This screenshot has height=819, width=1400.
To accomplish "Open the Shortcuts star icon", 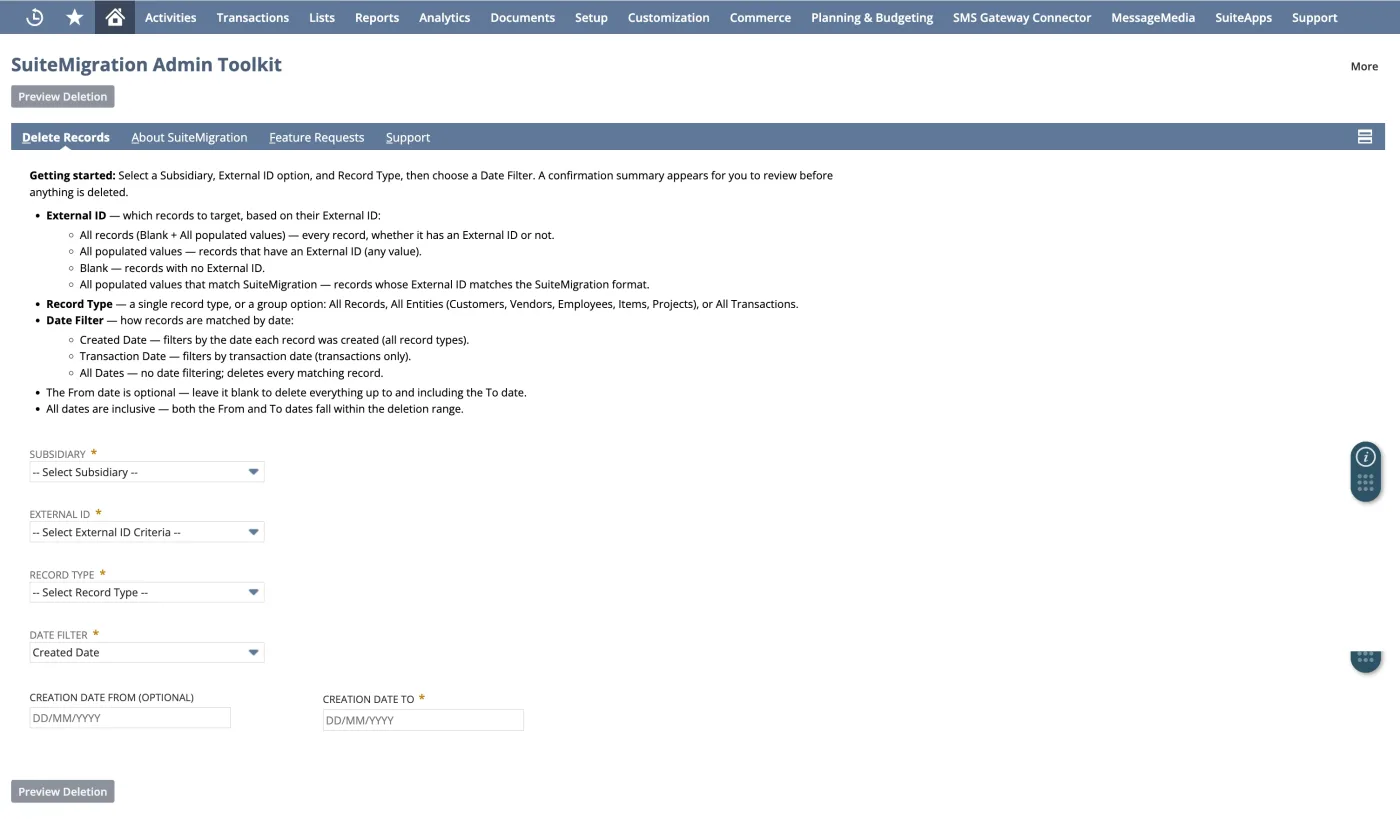I will pyautogui.click(x=74, y=17).
